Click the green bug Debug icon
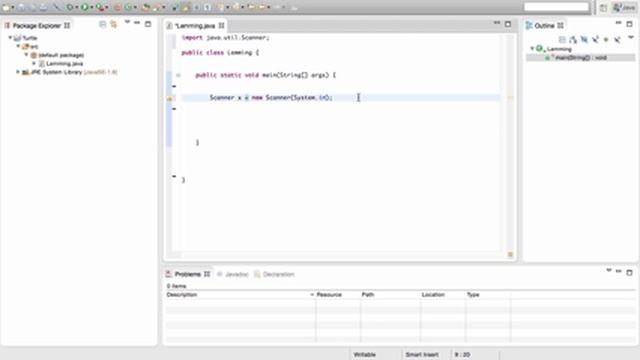 click(x=70, y=7)
